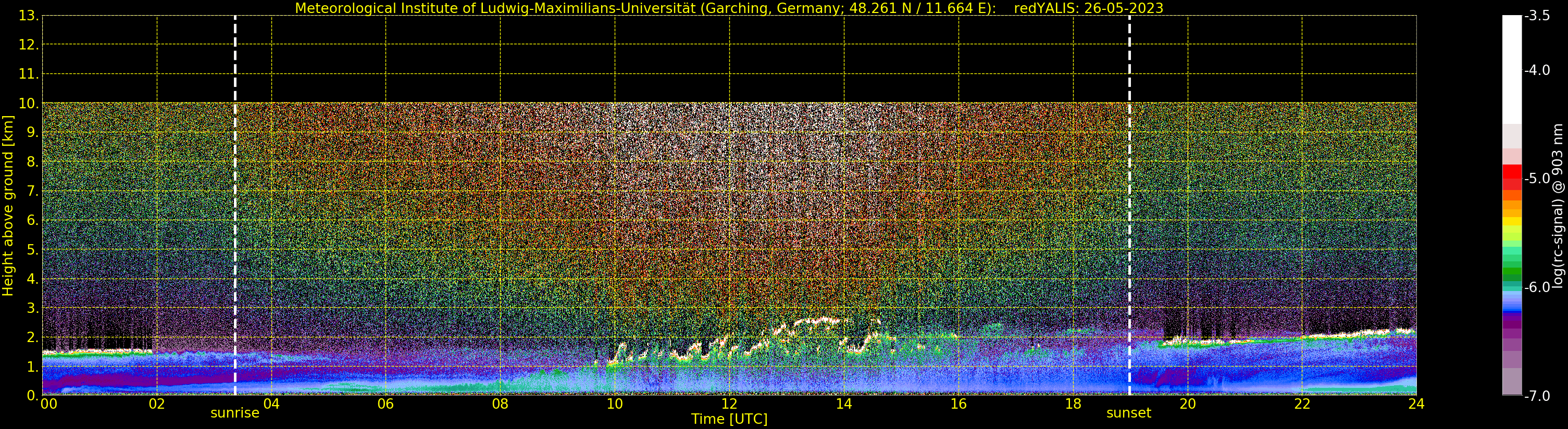Click the time axis tick label 14
This screenshot has width=1568, height=429.
tap(844, 404)
